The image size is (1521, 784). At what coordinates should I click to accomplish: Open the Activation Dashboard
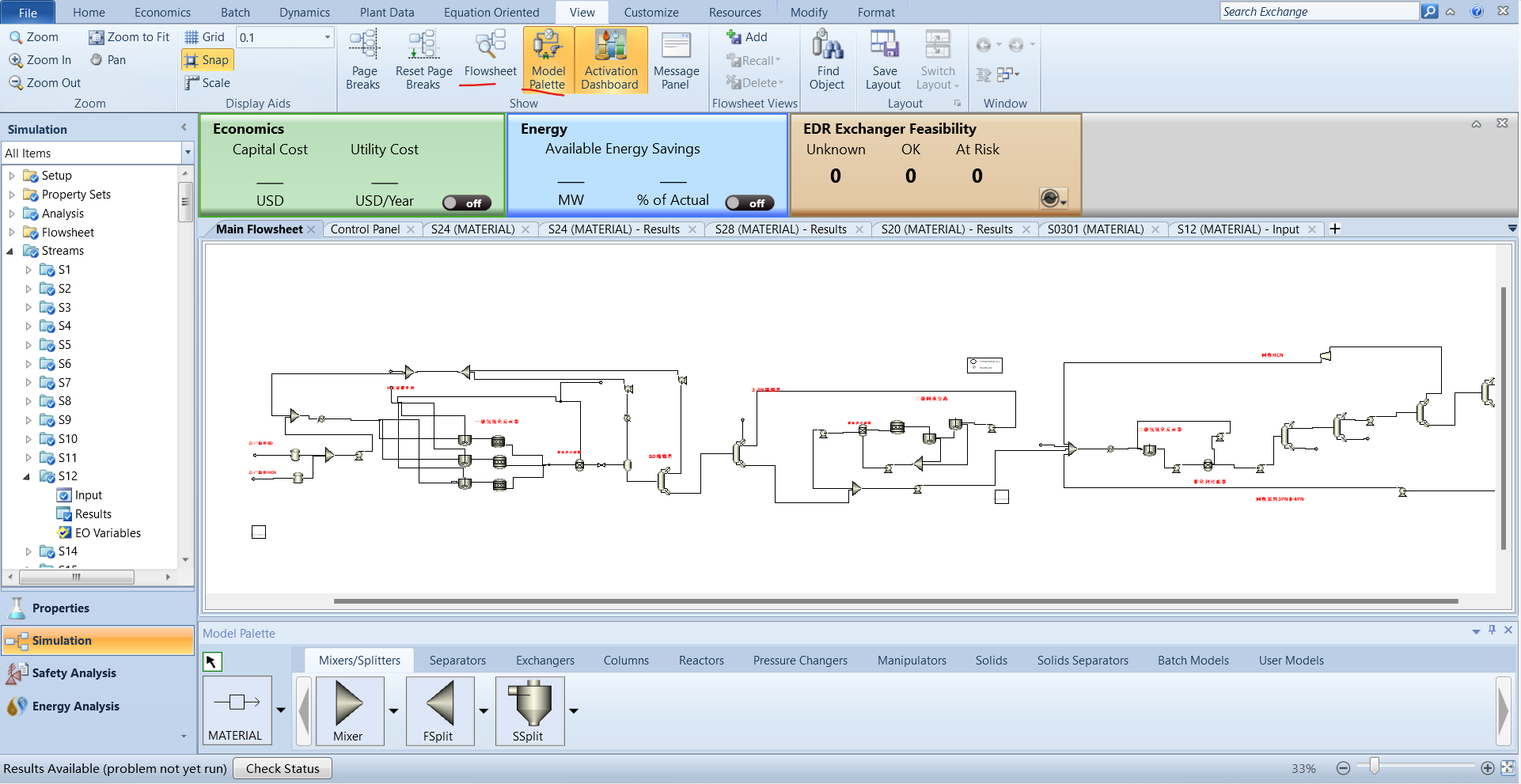(x=609, y=60)
